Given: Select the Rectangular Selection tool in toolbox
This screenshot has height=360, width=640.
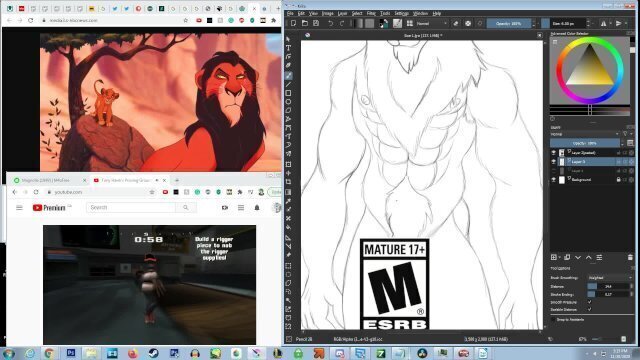Looking at the screenshot, I should 288,266.
